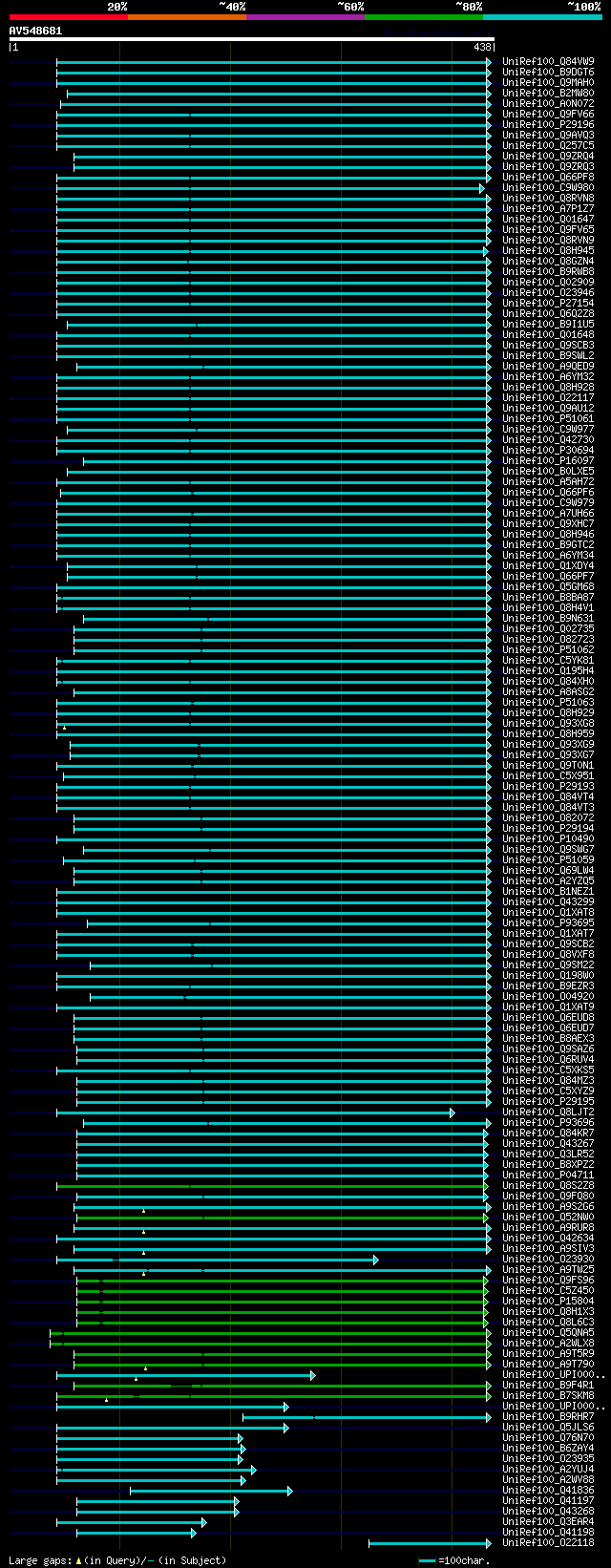Select label UniRef100_P04711
This screenshot has width=611, height=1568.
click(548, 1176)
